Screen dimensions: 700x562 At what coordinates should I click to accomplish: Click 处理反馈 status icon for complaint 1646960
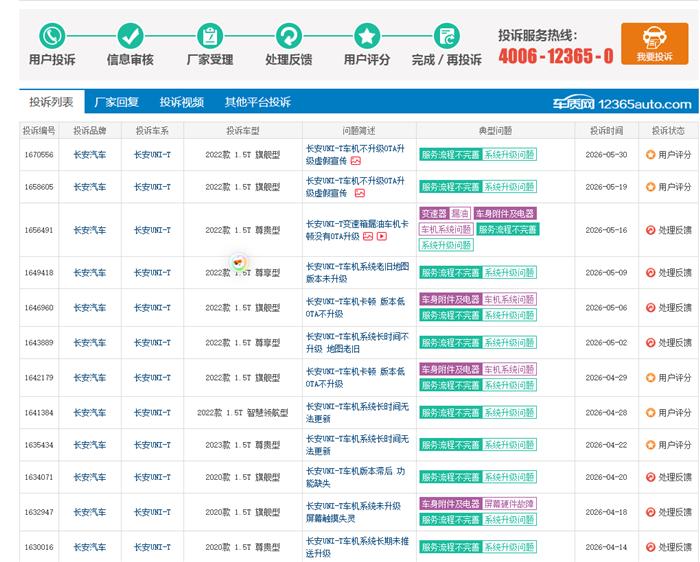tap(650, 308)
